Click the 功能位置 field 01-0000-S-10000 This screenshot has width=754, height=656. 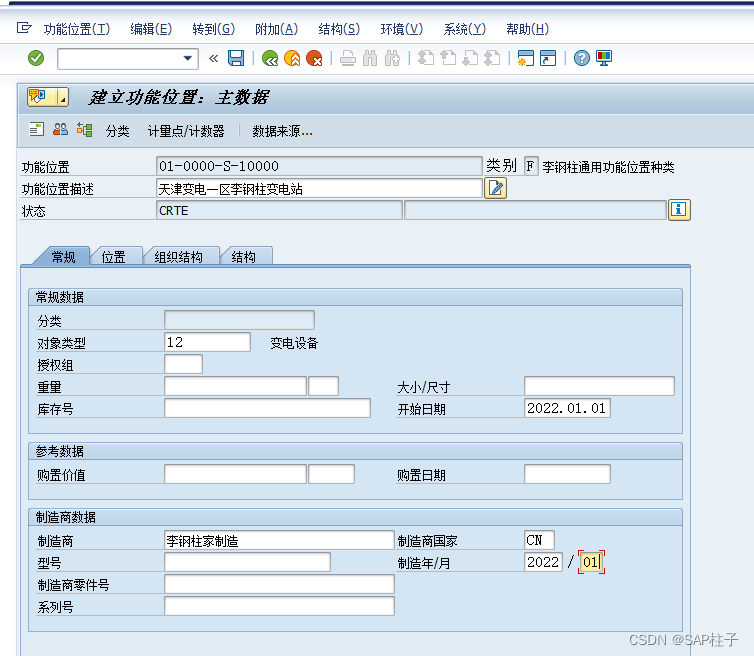pyautogui.click(x=319, y=166)
